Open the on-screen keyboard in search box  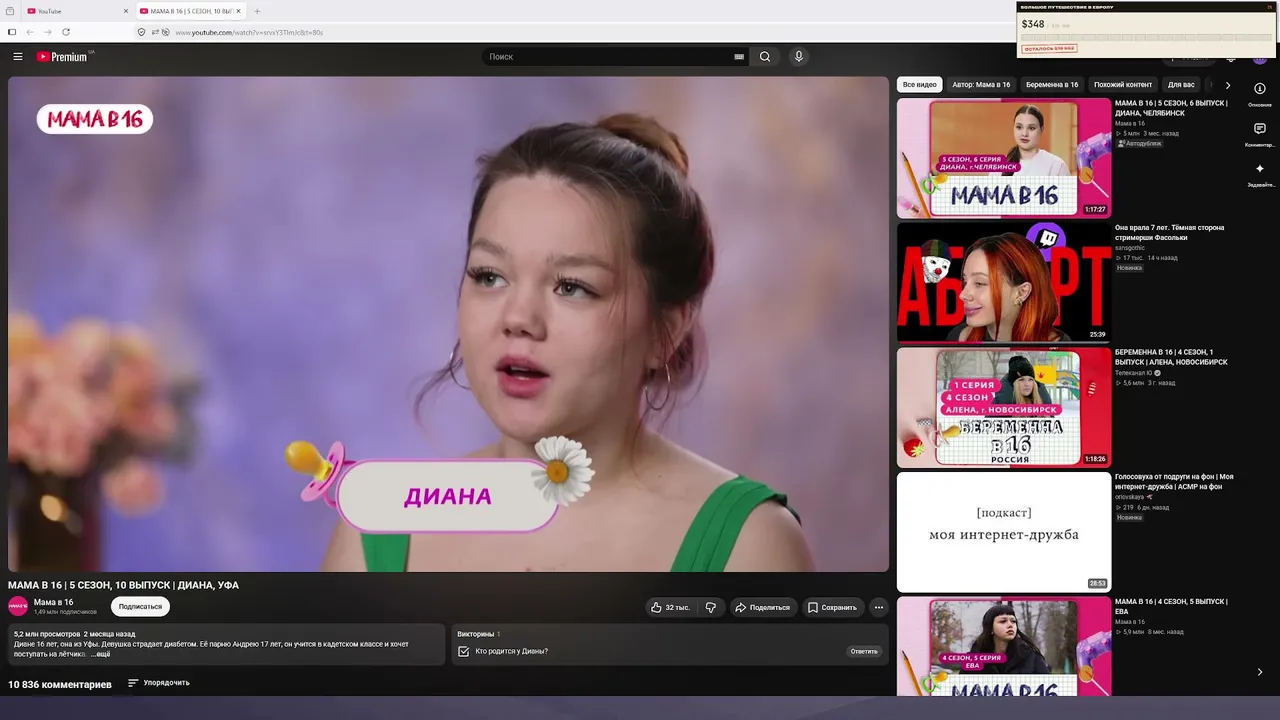coord(739,57)
